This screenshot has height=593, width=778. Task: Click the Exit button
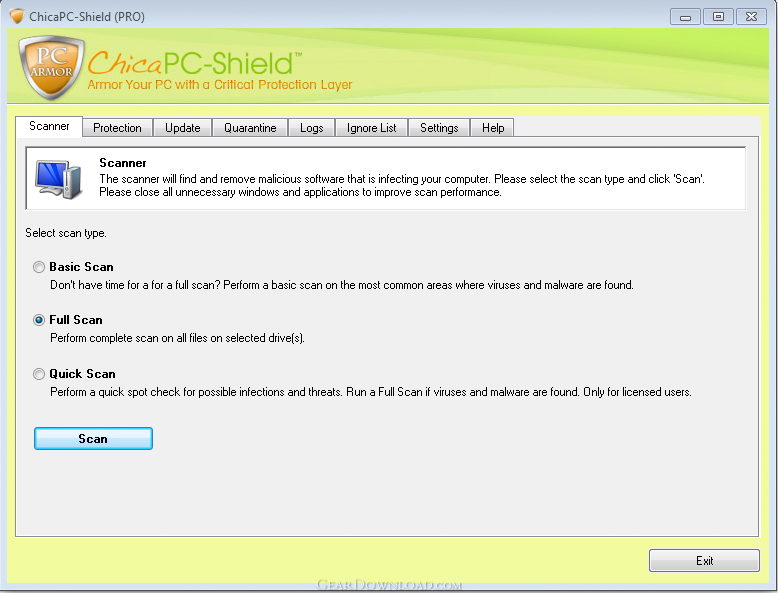(x=704, y=561)
